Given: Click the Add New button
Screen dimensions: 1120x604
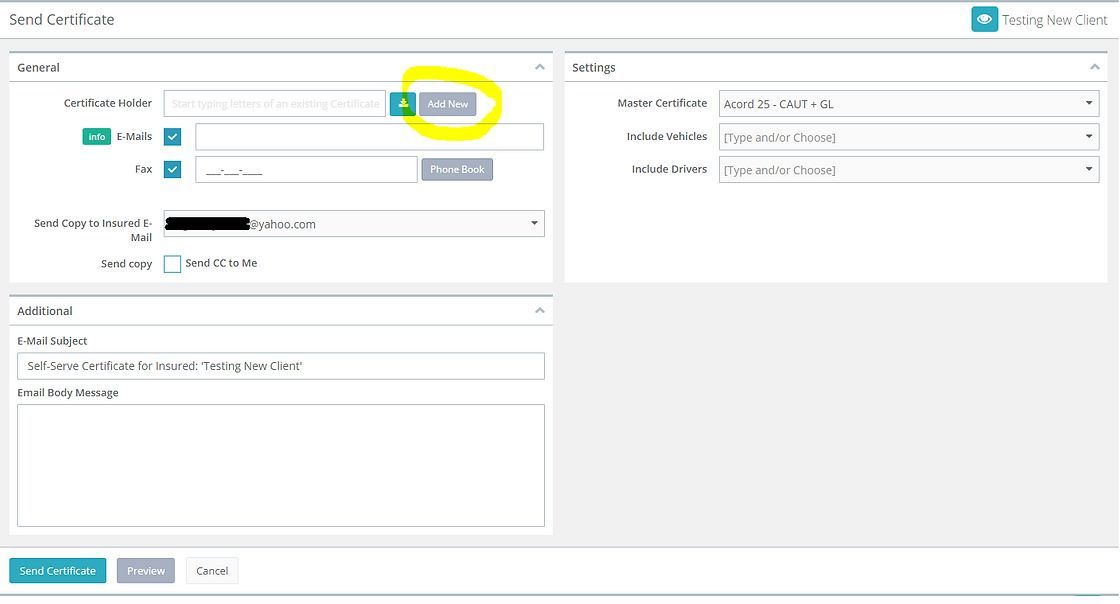Looking at the screenshot, I should [x=448, y=103].
